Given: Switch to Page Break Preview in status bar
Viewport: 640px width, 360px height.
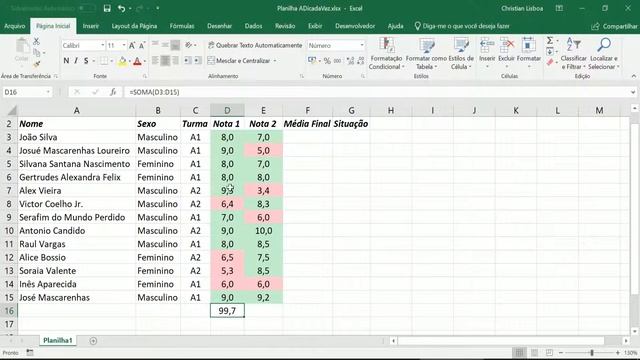Looking at the screenshot, I should point(549,352).
